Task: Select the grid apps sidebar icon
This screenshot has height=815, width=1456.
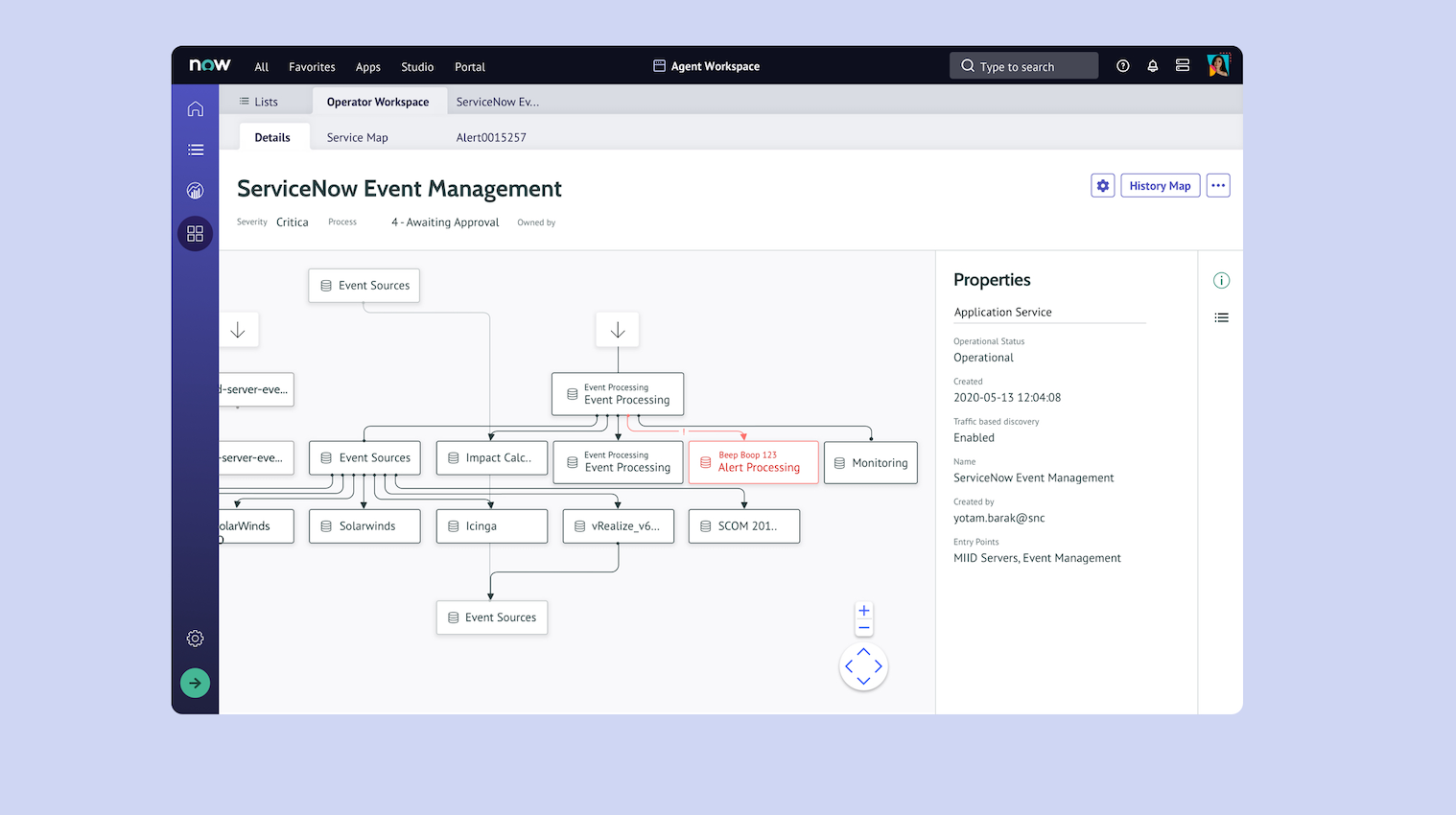Action: (x=196, y=233)
